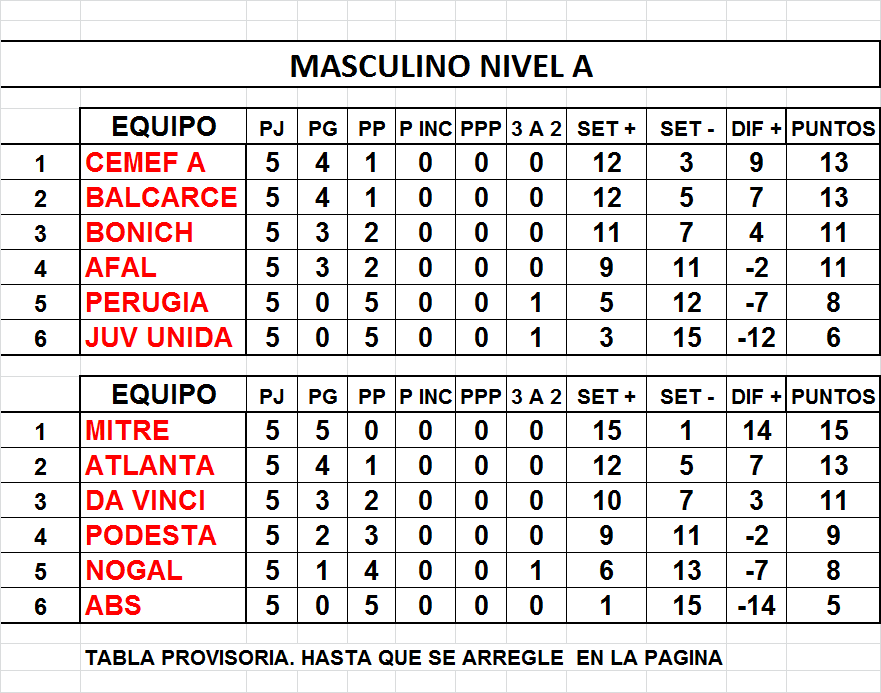Select the ABS team cell
The width and height of the screenshot is (881, 693).
click(163, 605)
